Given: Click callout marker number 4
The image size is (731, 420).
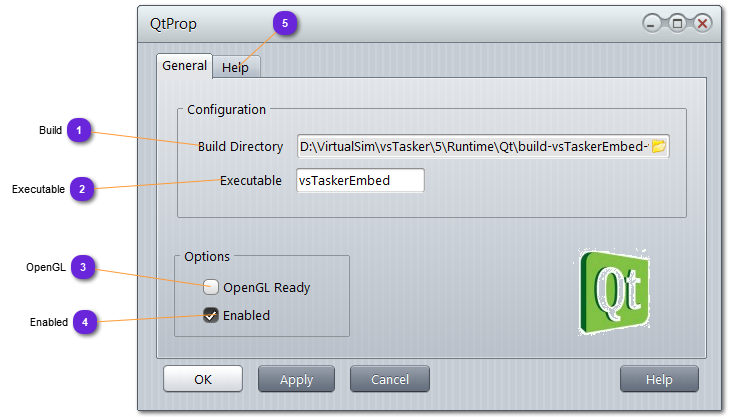Looking at the screenshot, I should pos(86,322).
